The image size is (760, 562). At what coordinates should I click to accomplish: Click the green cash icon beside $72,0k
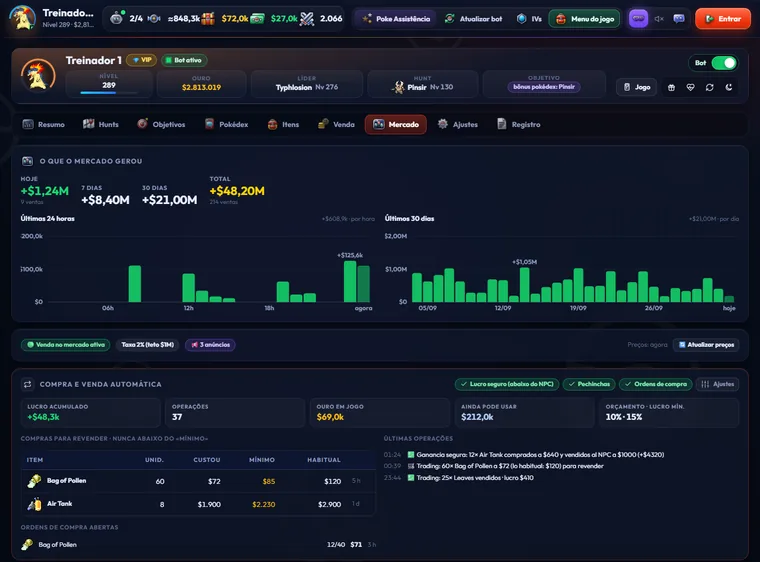pyautogui.click(x=257, y=19)
